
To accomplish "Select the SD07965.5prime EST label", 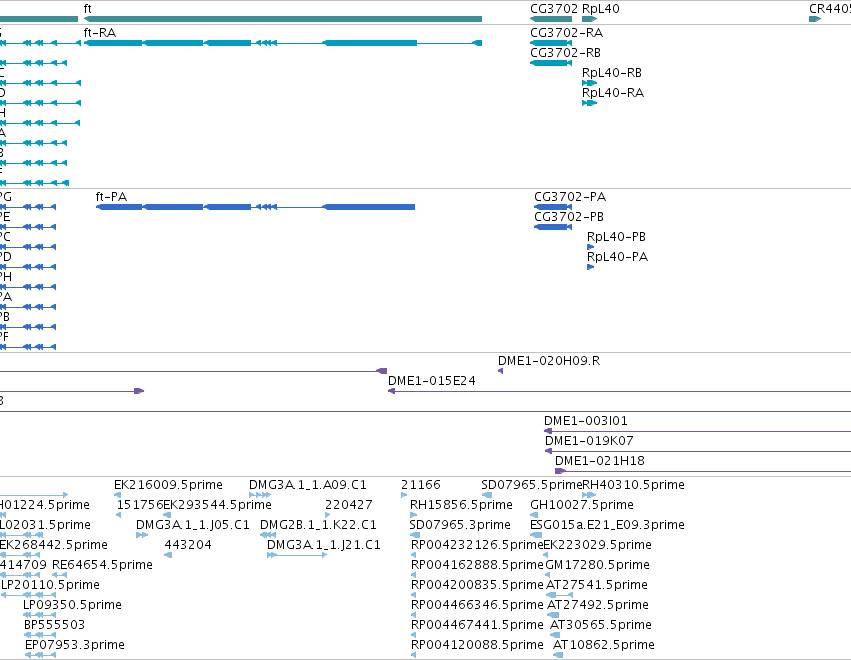I will pos(531,485).
